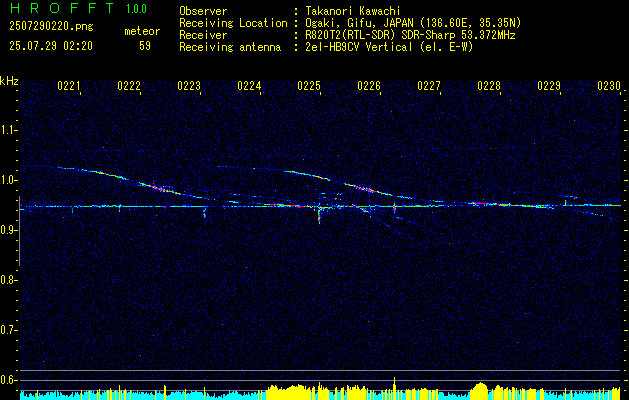Click the 1.0 kHz axis label

click(8, 180)
